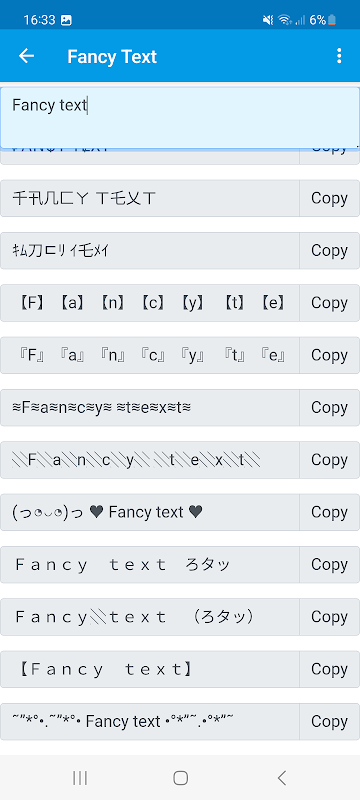Select the (っ◔◡◔)っ ♥ Fancy text result
Image resolution: width=360 pixels, height=800 pixels.
150,512
